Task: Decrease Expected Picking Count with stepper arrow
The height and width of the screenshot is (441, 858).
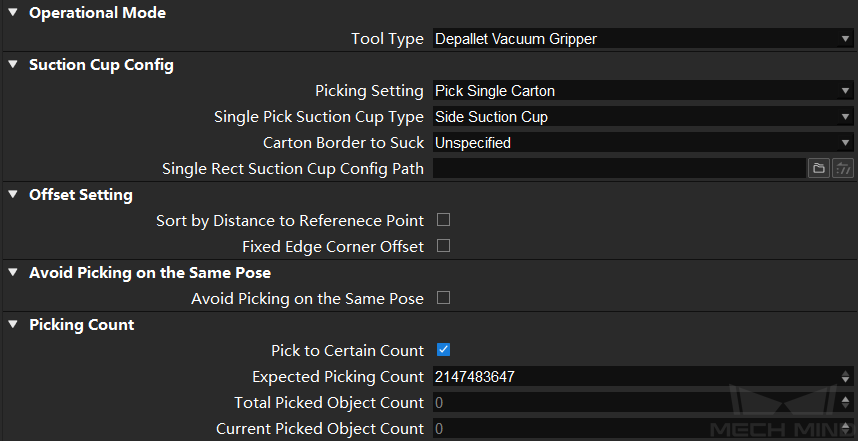Action: pos(846,380)
